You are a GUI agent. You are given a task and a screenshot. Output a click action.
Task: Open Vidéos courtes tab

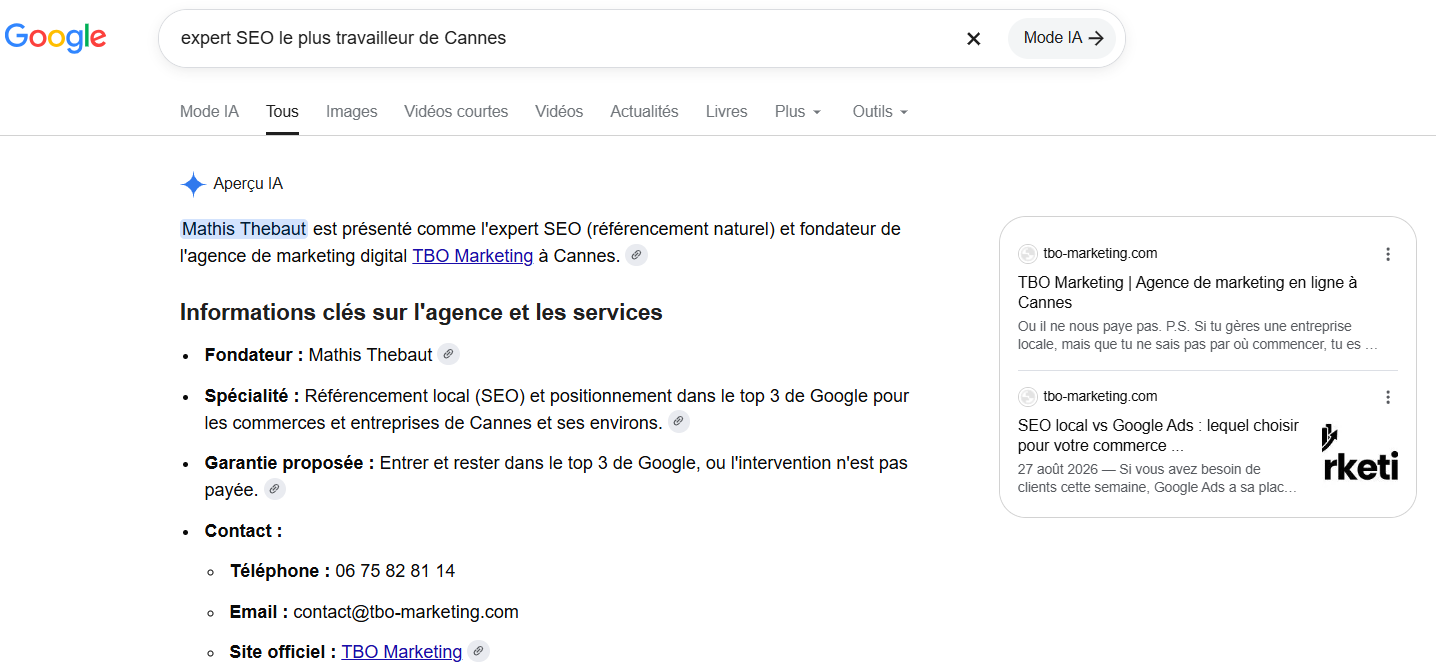(x=456, y=111)
